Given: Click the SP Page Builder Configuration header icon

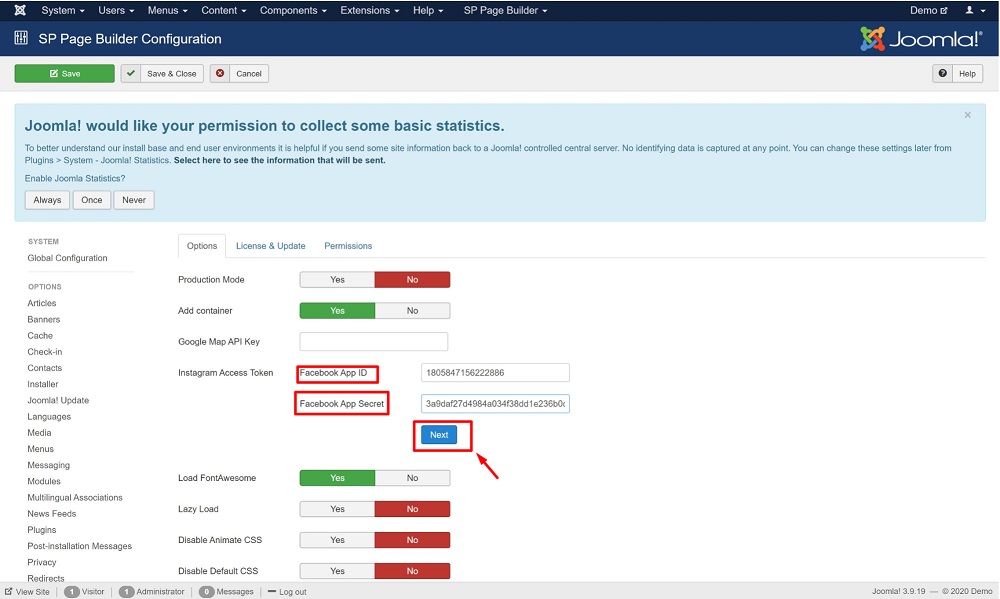Looking at the screenshot, I should (x=21, y=38).
